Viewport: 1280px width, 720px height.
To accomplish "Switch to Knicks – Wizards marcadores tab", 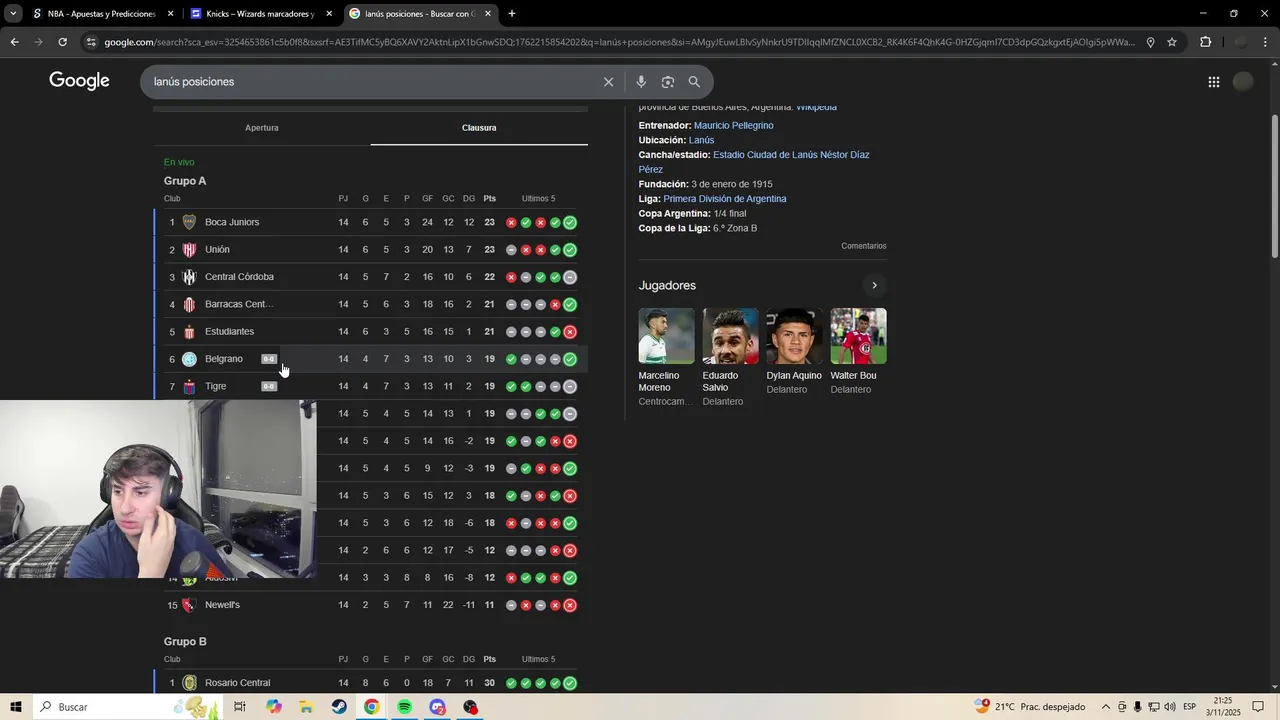I will tap(260, 14).
